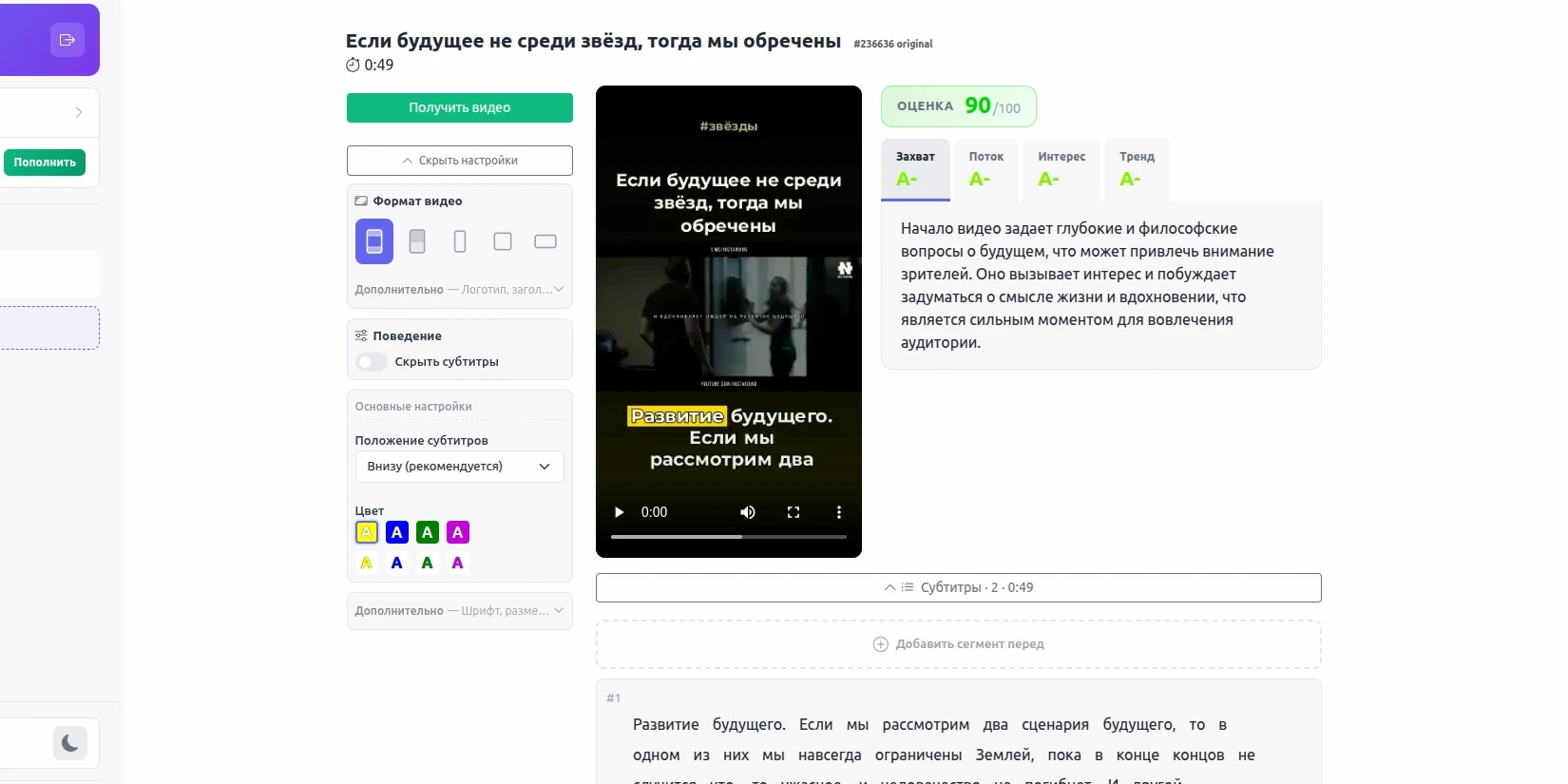Select the narrow portrait video format icon
The image size is (1568, 784).
click(x=460, y=241)
